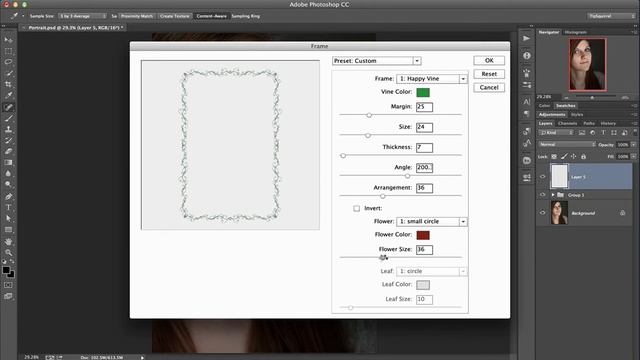This screenshot has height=360, width=640.
Task: Select the Quick Selection tool
Action: [8, 73]
